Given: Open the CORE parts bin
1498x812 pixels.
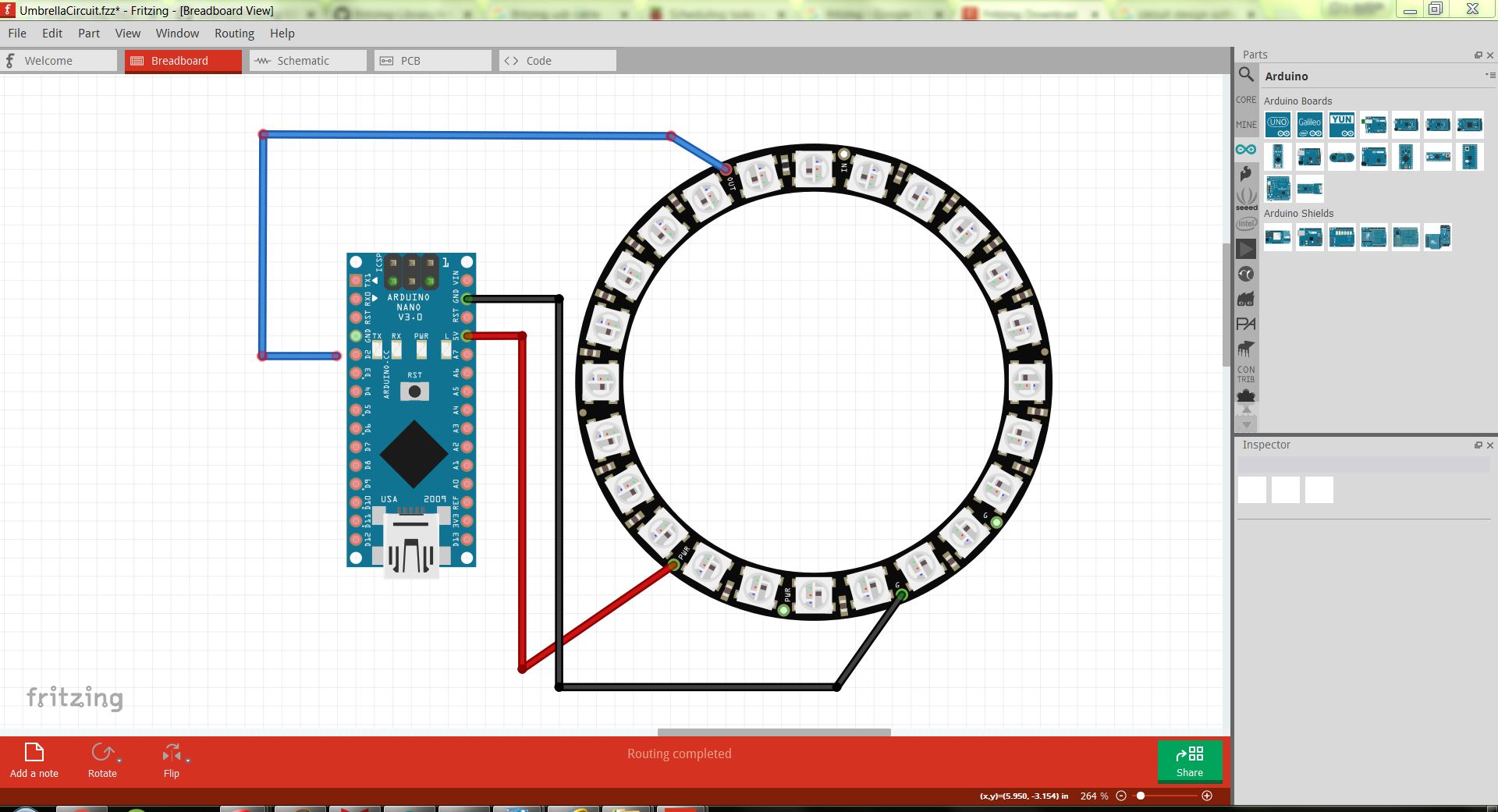Looking at the screenshot, I should [x=1246, y=100].
